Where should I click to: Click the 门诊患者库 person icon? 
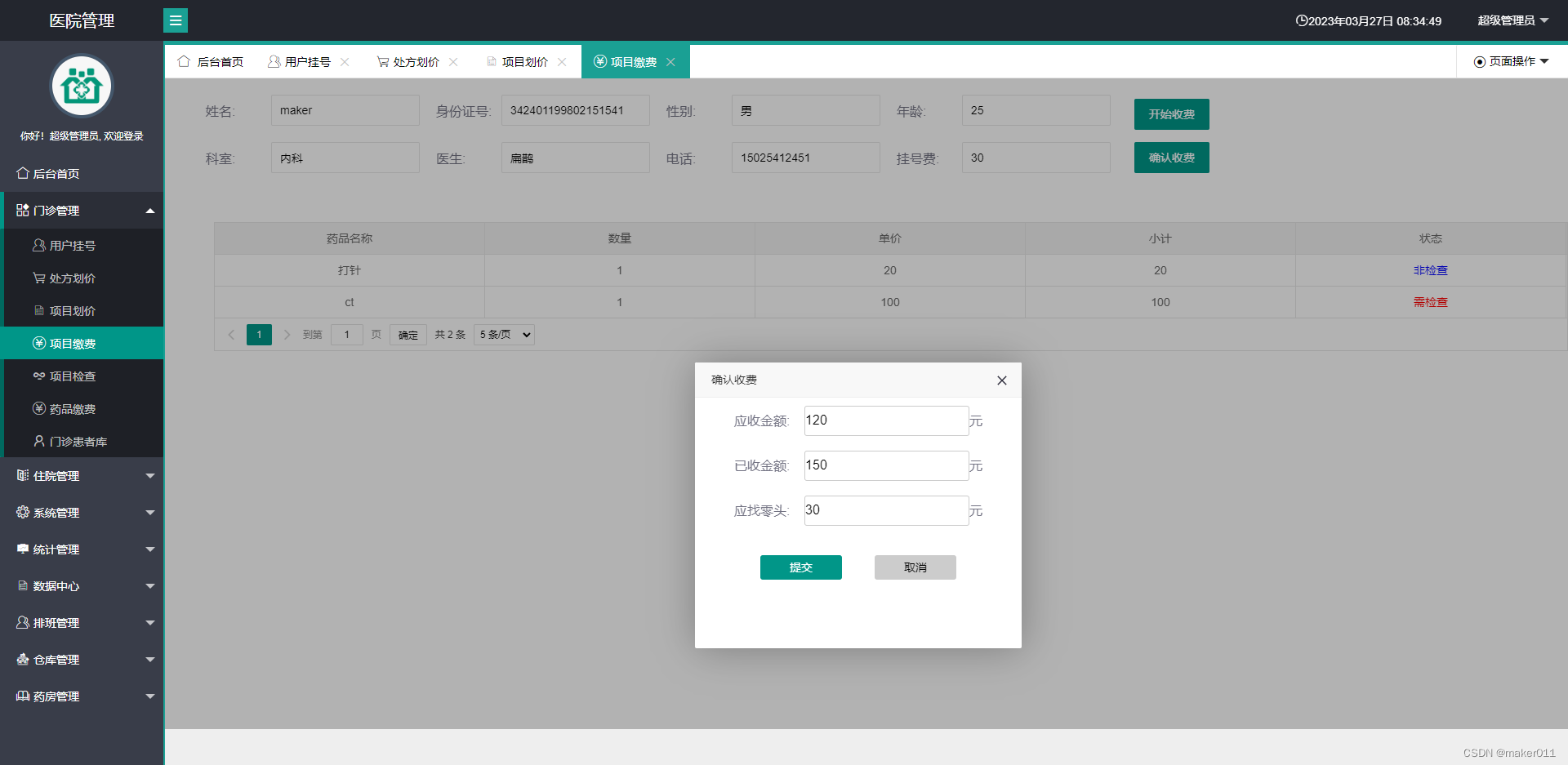click(x=39, y=441)
